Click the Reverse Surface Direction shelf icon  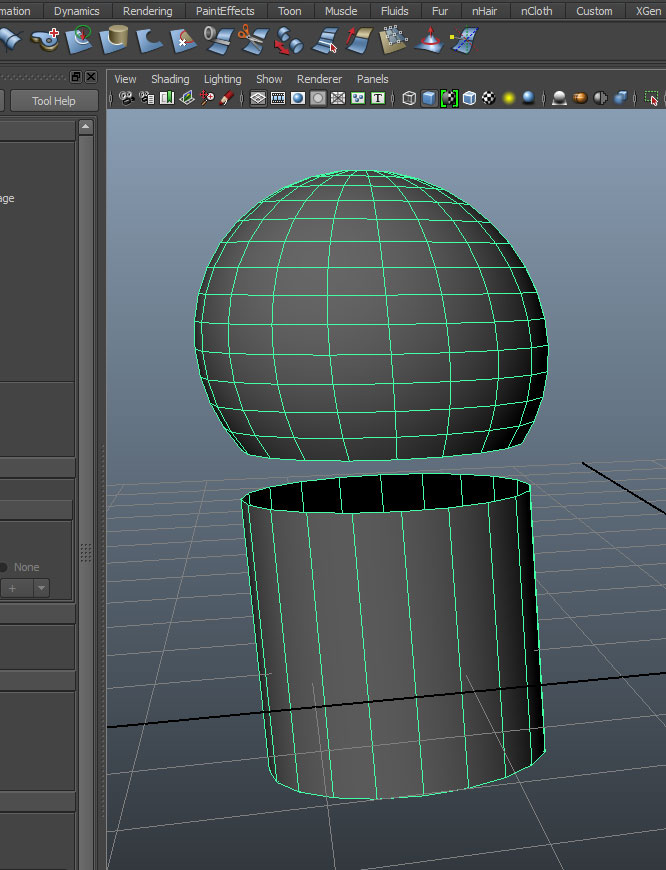(x=359, y=40)
